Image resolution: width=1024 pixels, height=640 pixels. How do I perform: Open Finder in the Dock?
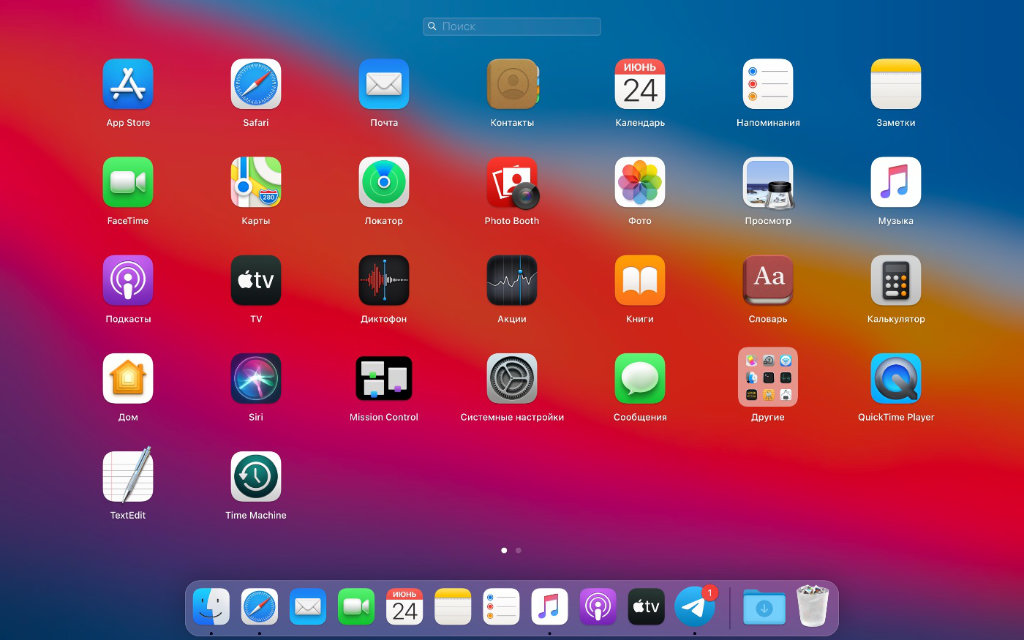pos(211,607)
